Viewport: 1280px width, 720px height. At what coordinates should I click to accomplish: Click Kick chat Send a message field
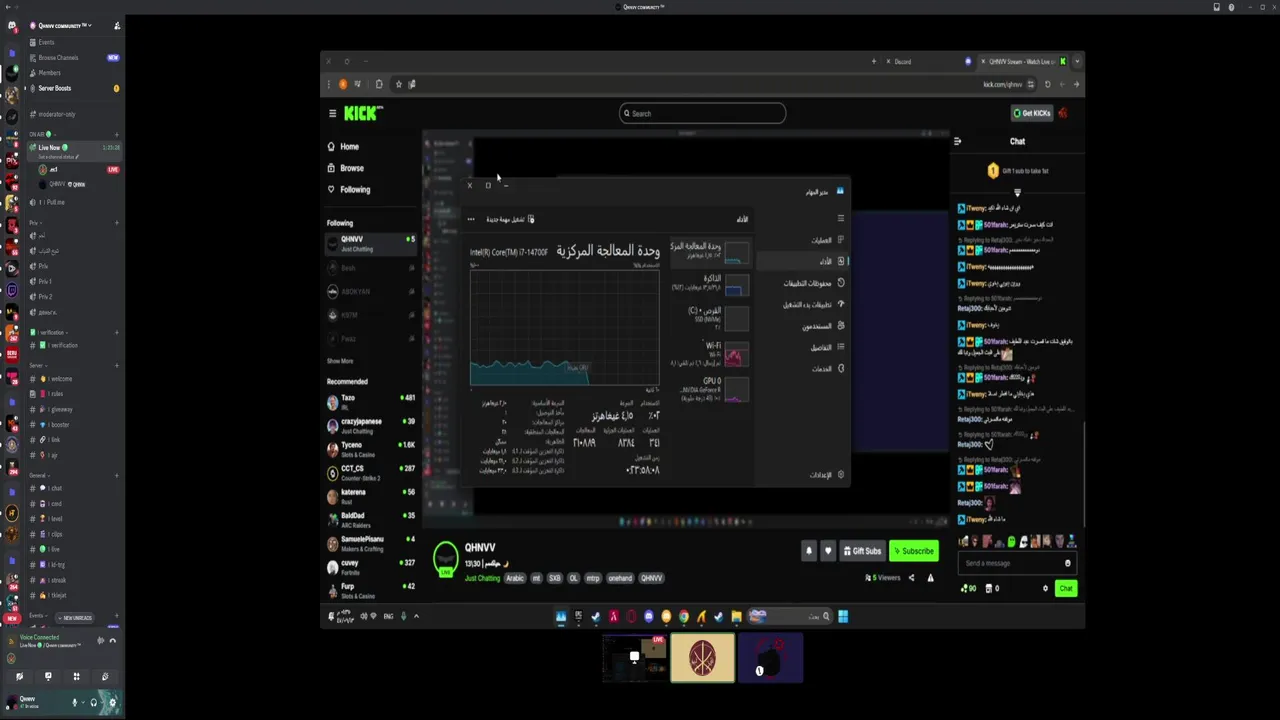(x=1016, y=563)
